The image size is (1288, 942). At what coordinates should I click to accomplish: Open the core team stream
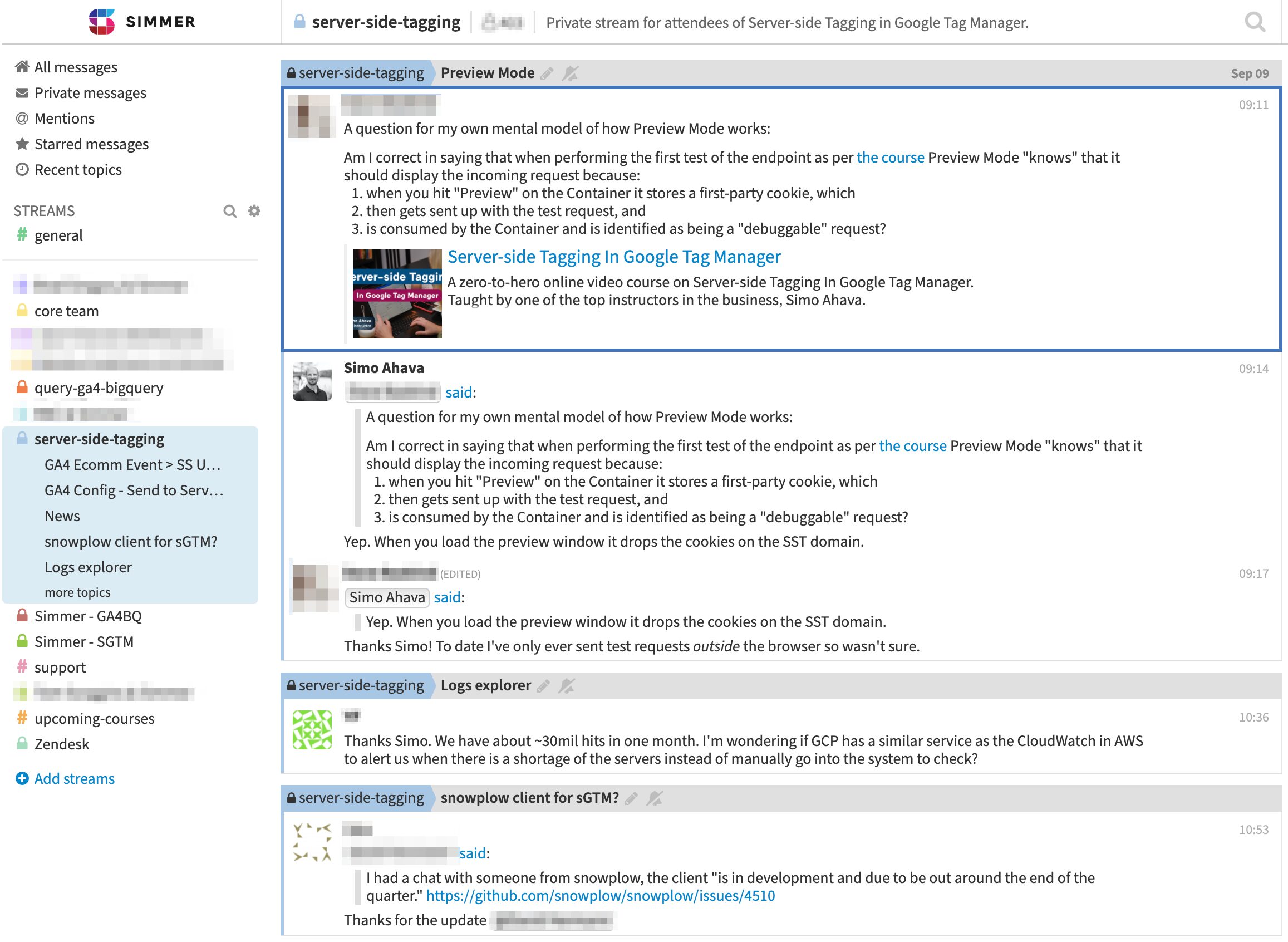(x=66, y=311)
